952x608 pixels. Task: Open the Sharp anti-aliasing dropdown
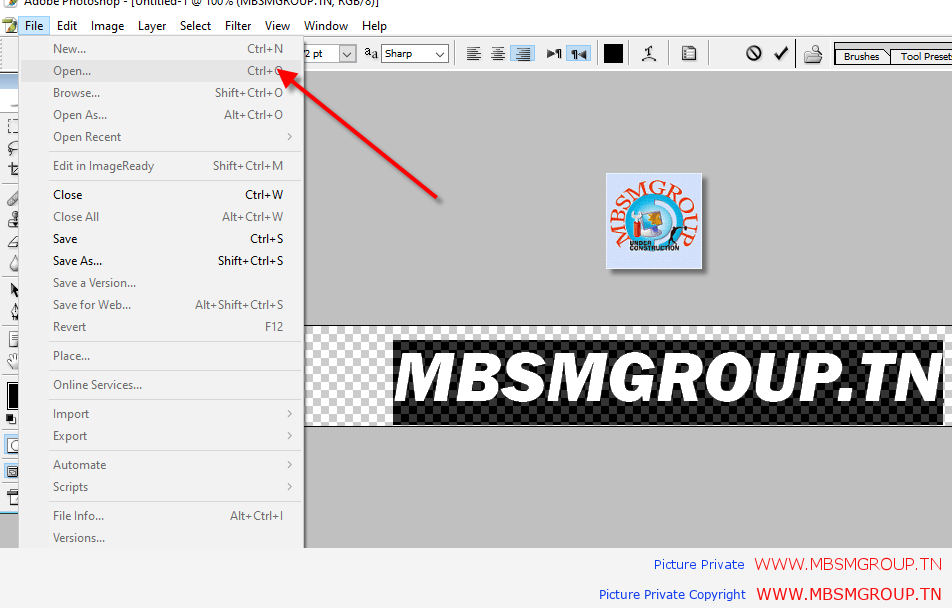coord(415,54)
